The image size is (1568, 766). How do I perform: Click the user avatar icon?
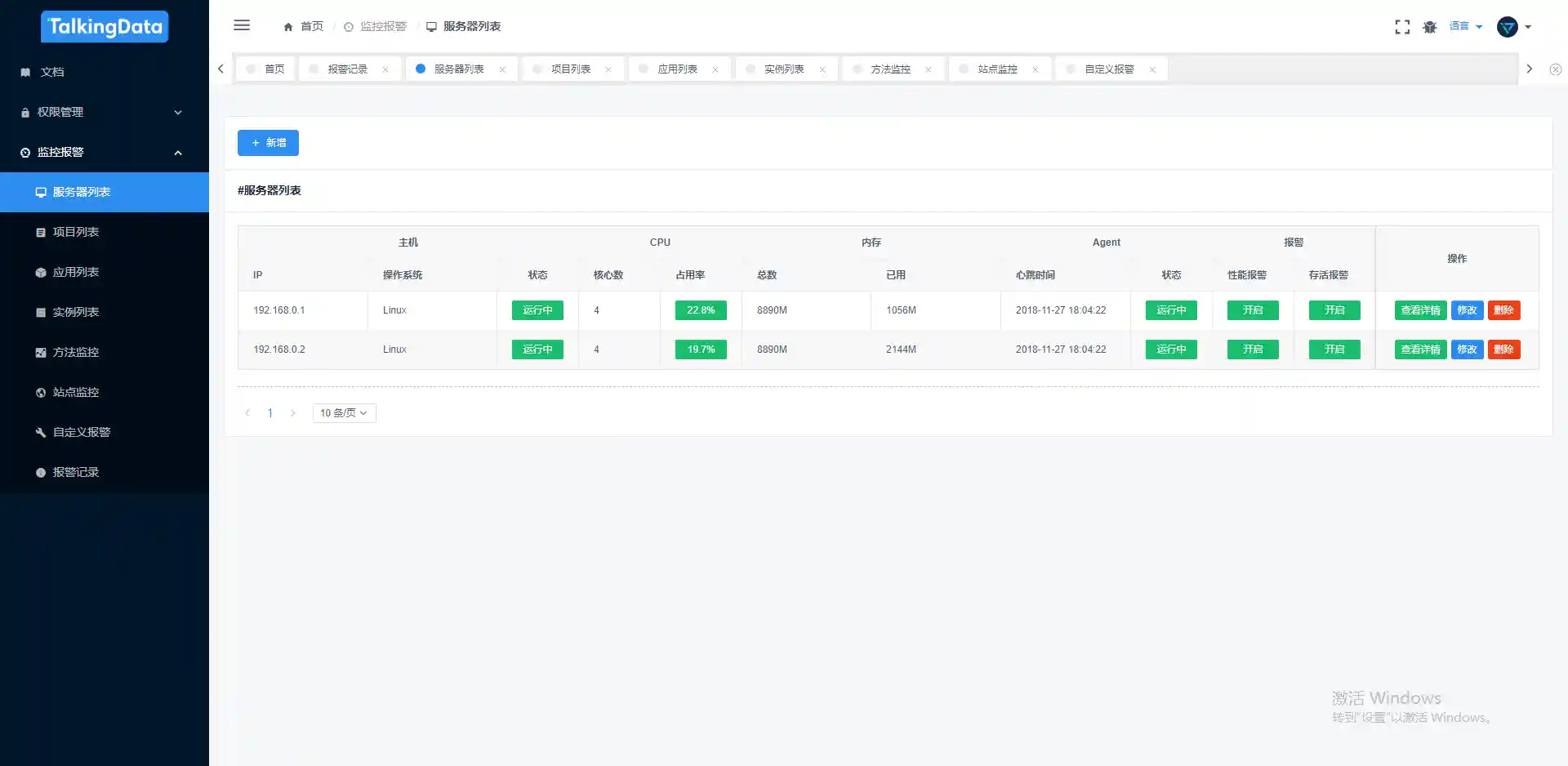point(1507,27)
